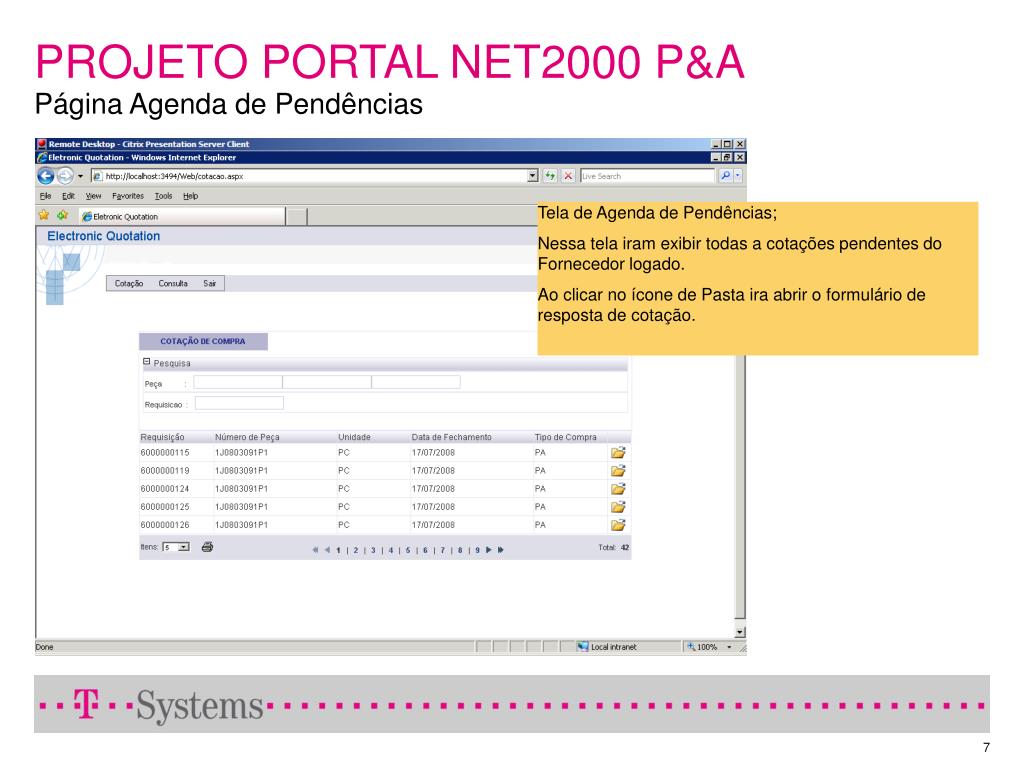The image size is (1024, 768).
Task: Go to results page 3
Action: coord(374,551)
